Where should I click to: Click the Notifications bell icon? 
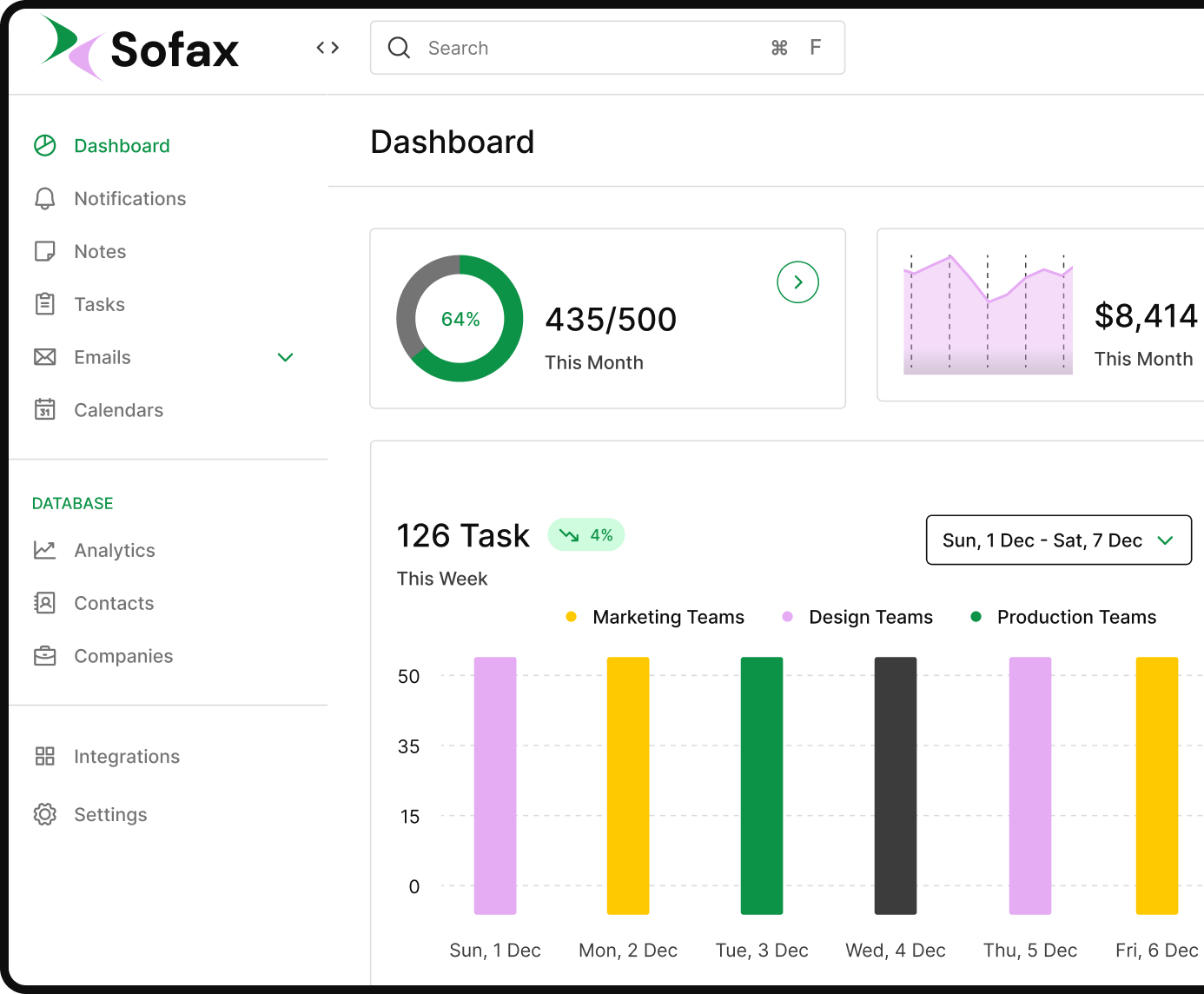point(44,199)
